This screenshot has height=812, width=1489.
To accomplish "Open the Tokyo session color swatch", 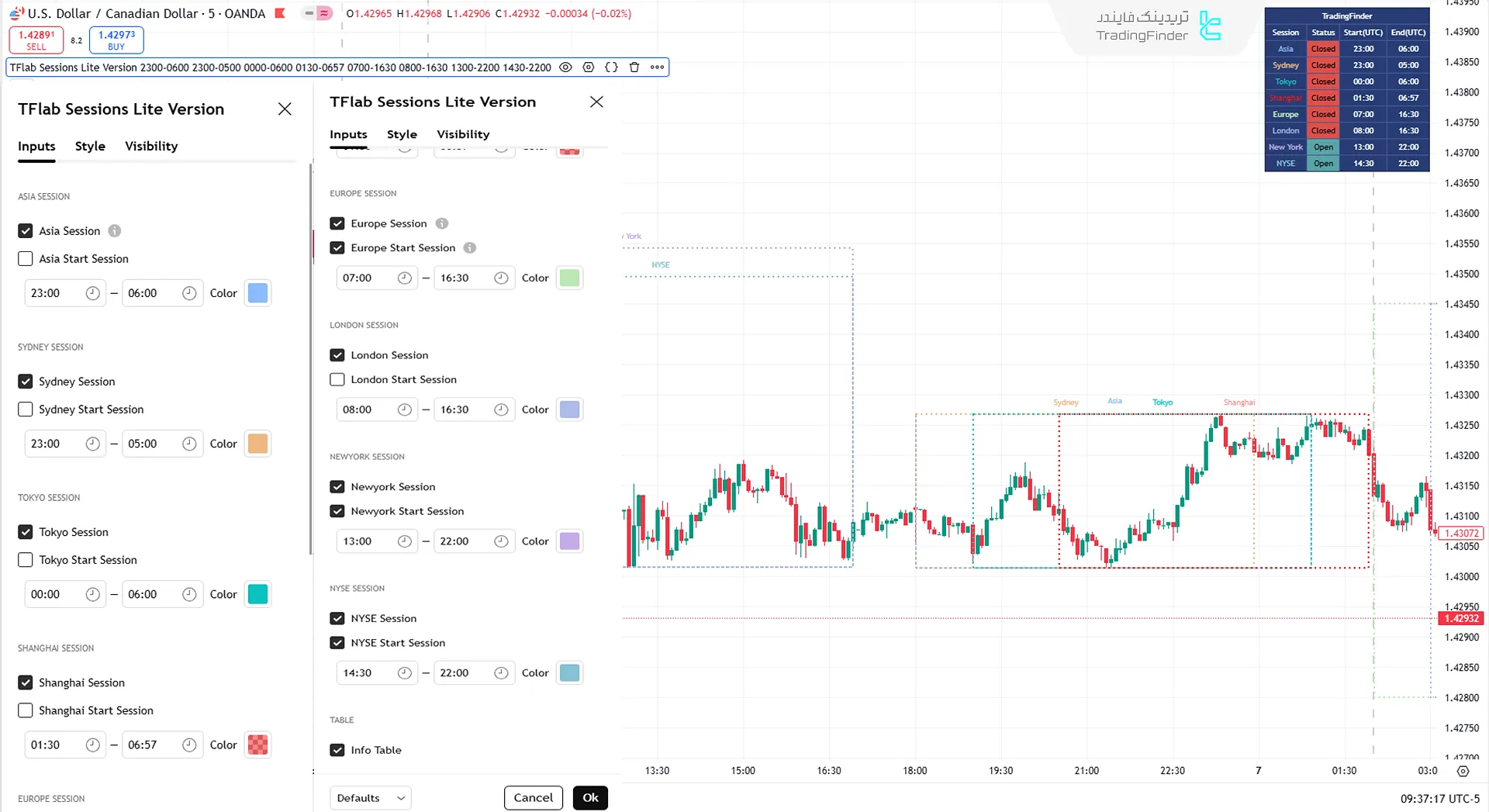I will tap(257, 594).
